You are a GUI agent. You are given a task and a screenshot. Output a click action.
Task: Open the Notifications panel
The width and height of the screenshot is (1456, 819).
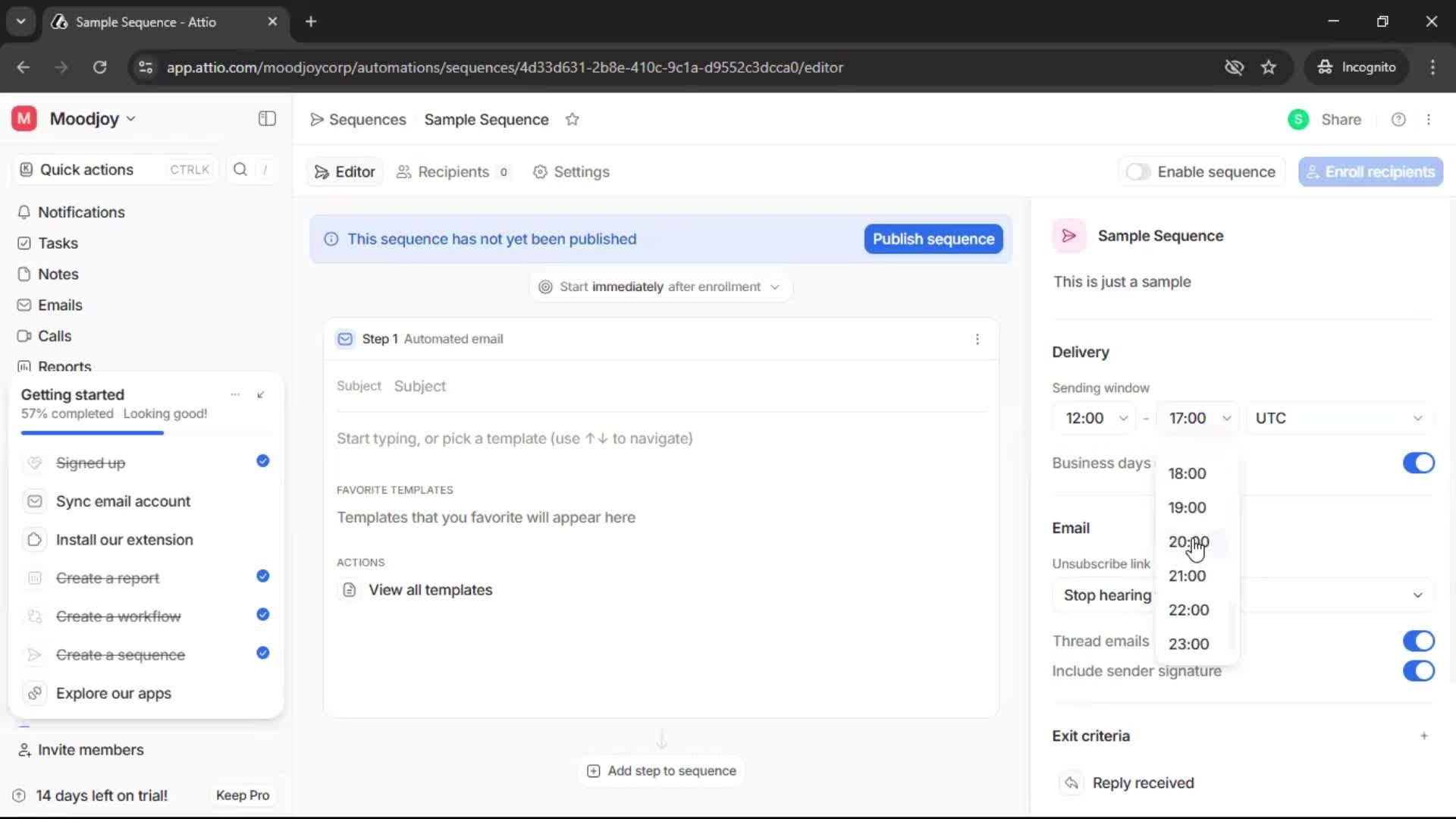pyautogui.click(x=81, y=212)
